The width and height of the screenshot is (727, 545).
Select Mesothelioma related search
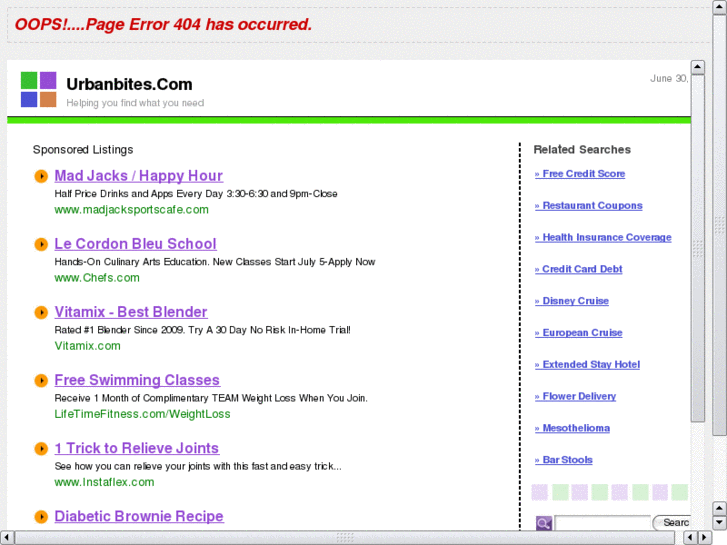[x=572, y=428]
